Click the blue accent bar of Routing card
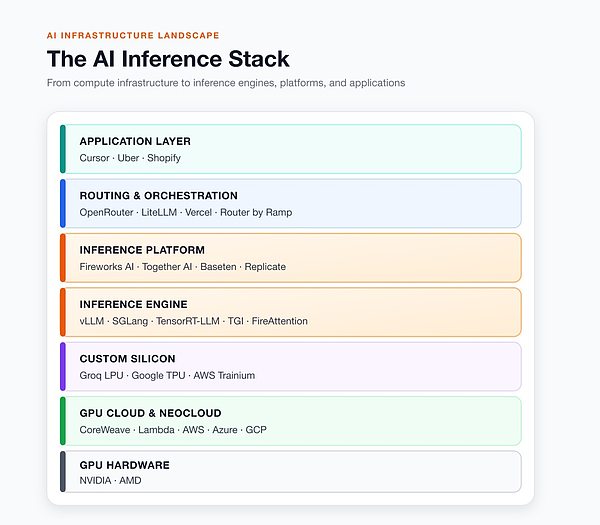This screenshot has width=600, height=525. (63, 203)
